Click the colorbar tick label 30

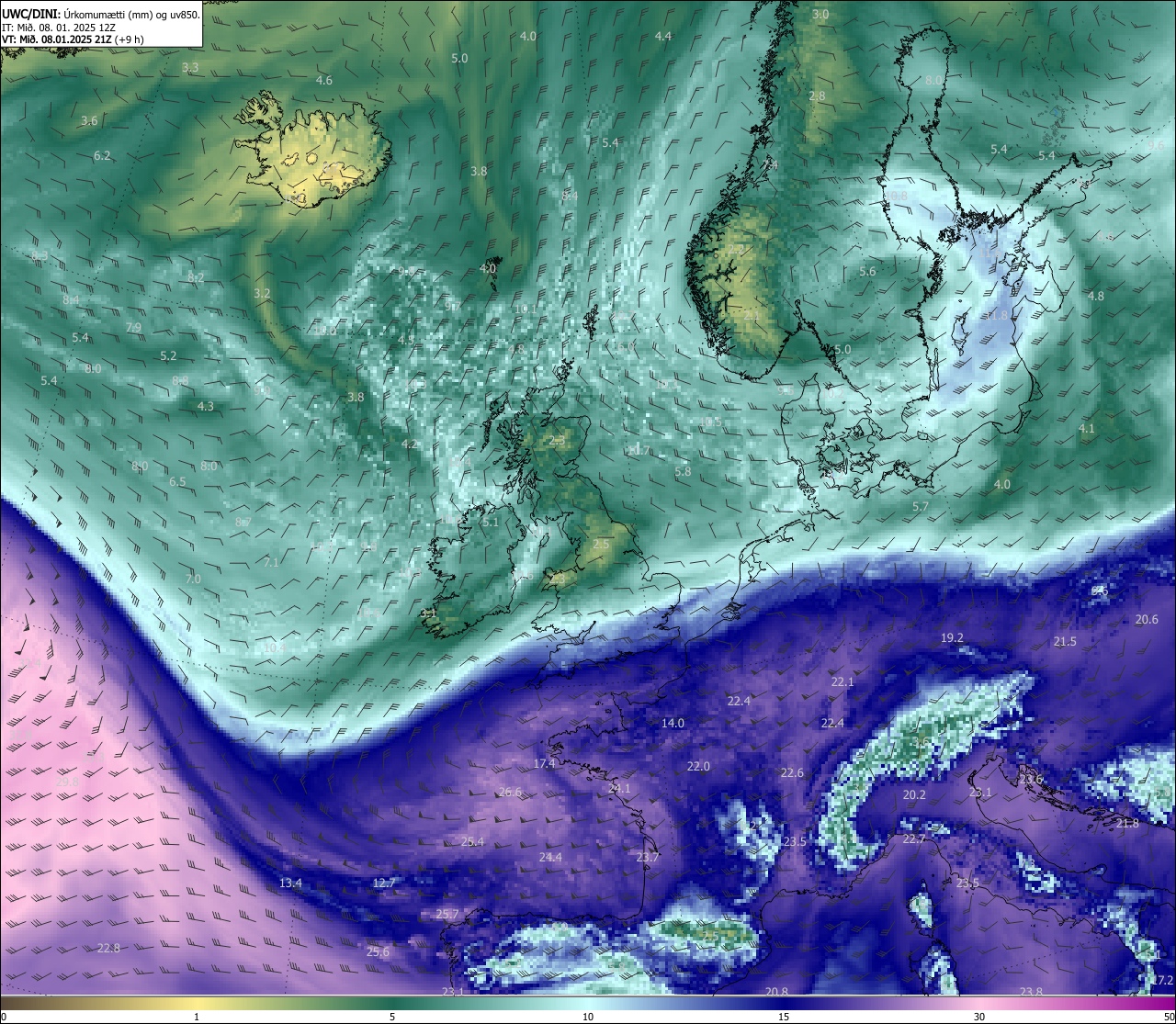click(x=979, y=1018)
